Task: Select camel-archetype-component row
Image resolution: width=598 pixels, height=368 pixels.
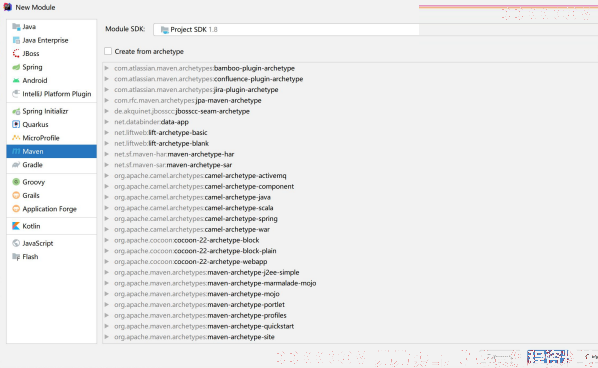Action: pyautogui.click(x=350, y=186)
